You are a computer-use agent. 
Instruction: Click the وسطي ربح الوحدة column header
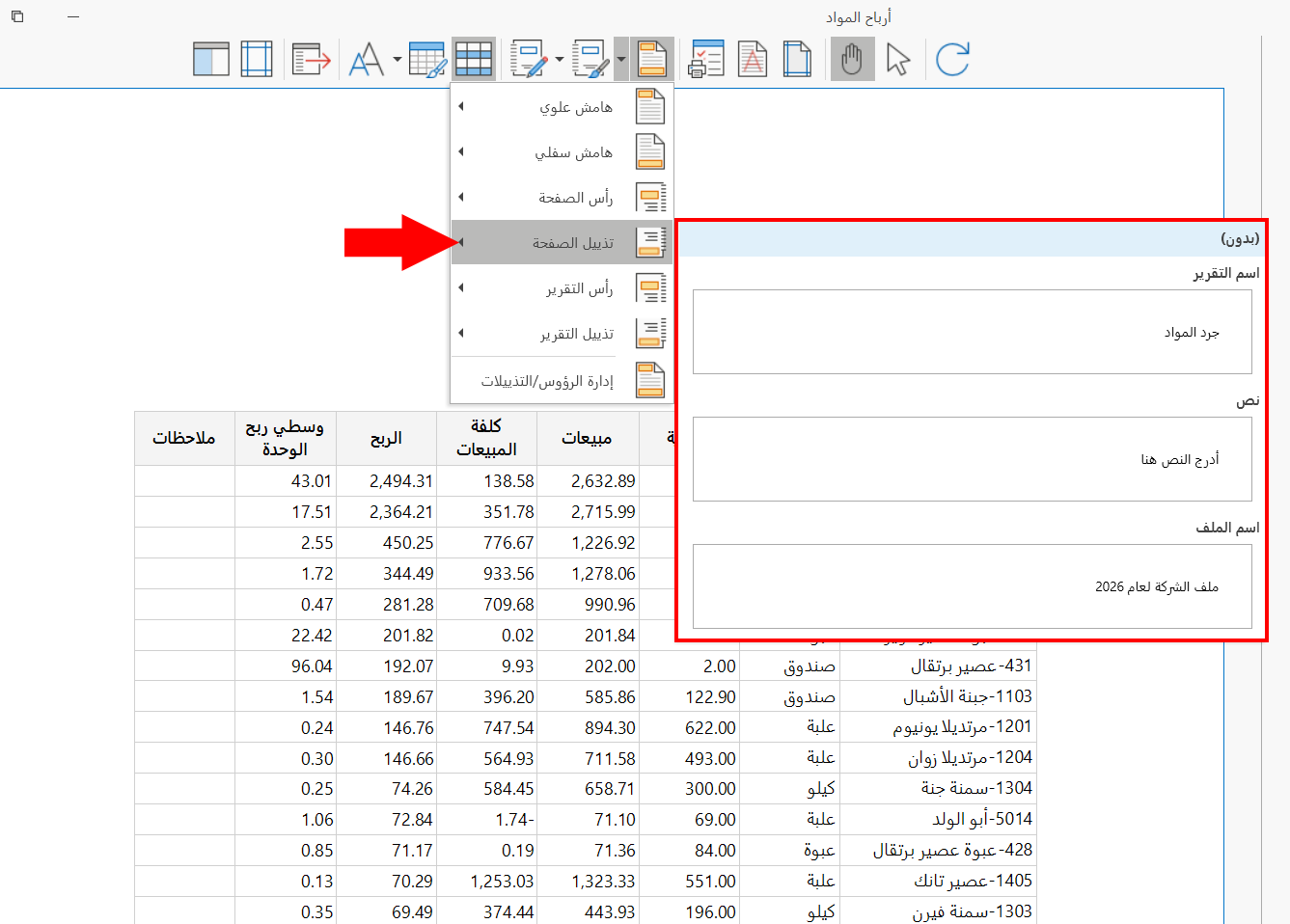(285, 438)
